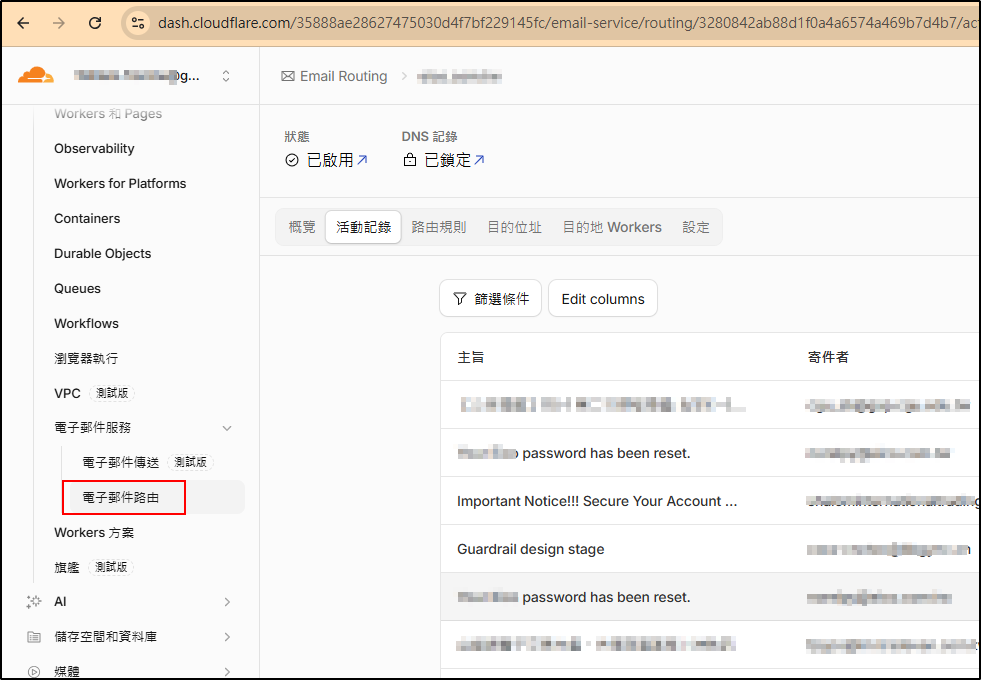
Task: Click the browser address bar URL
Action: coord(566,23)
